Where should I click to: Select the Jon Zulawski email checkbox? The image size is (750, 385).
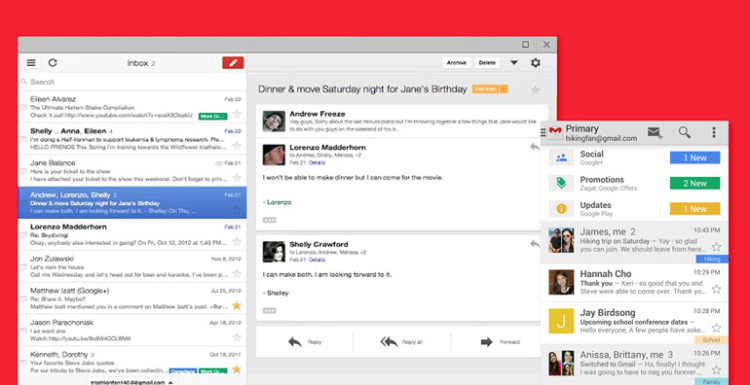(23, 267)
